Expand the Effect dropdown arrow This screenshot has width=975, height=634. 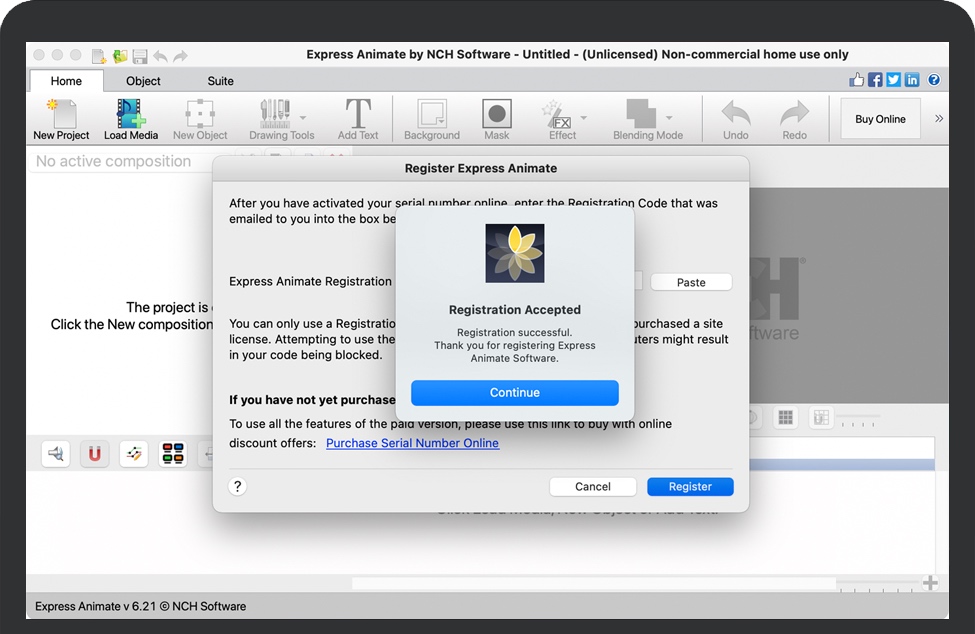[x=583, y=117]
